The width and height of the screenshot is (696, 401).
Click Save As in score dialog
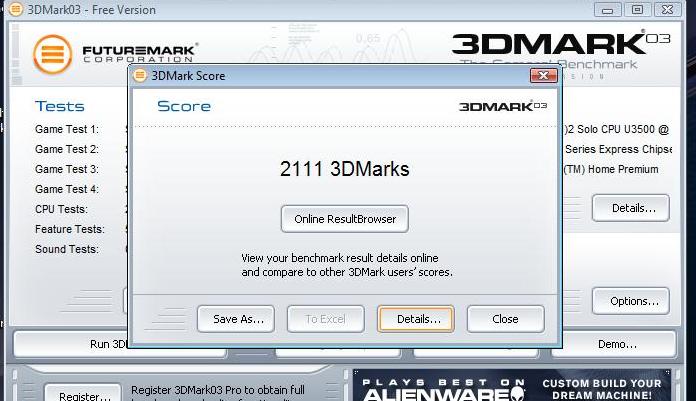pos(236,319)
